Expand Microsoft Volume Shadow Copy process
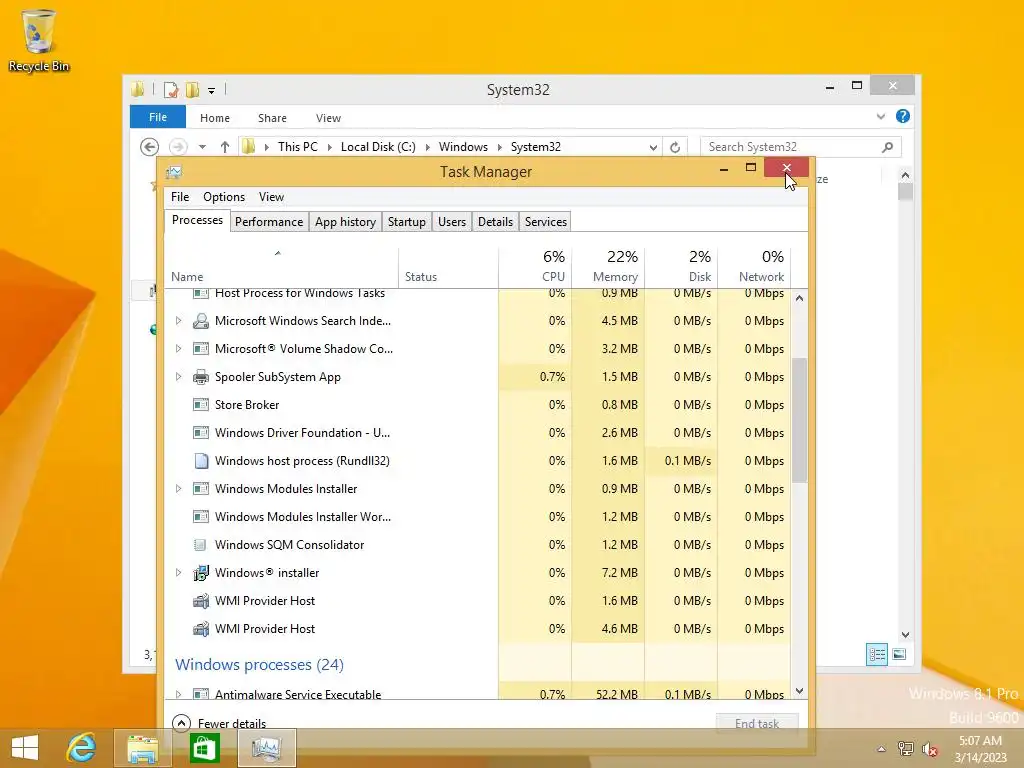This screenshot has height=768, width=1024. click(x=178, y=349)
